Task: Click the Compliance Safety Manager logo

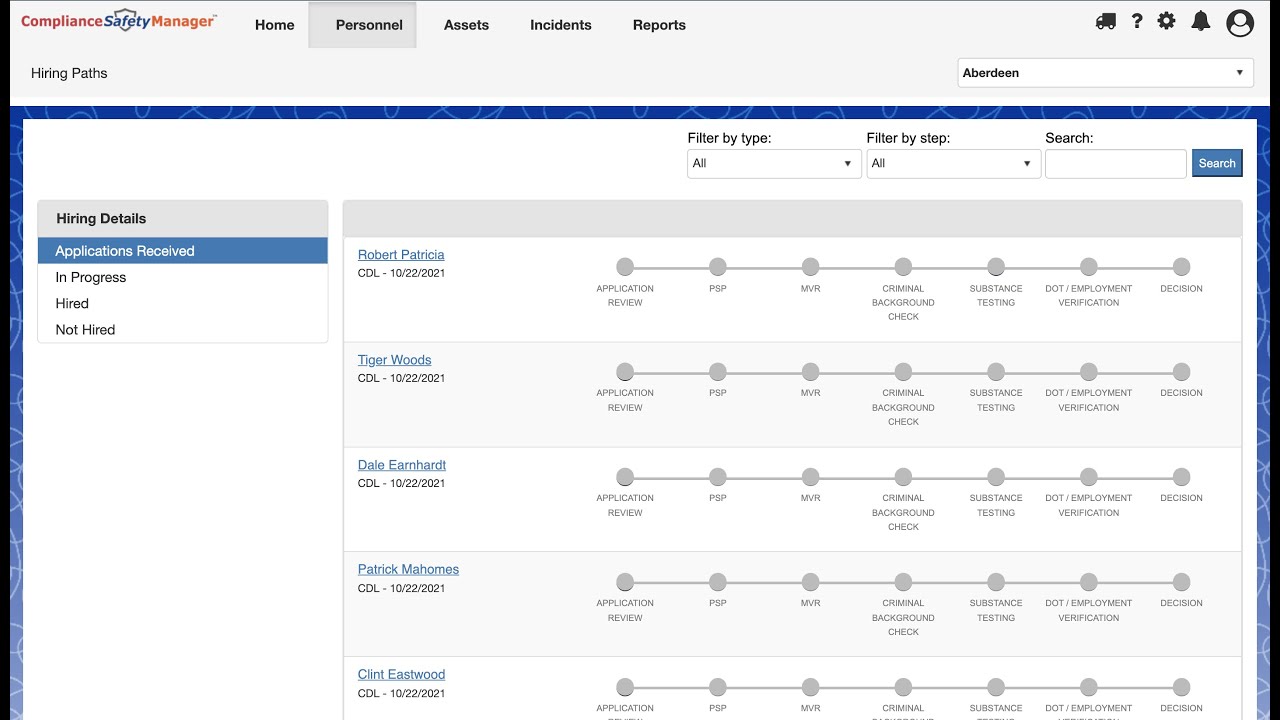Action: pos(118,21)
